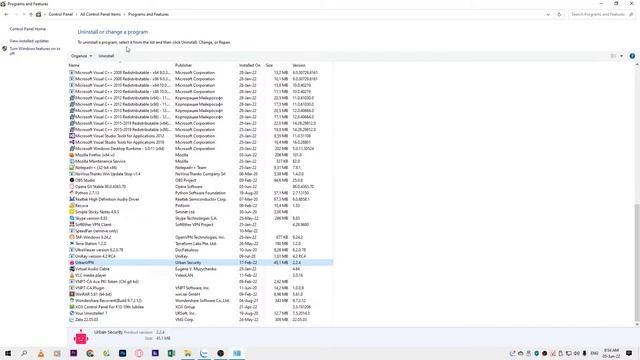The width and height of the screenshot is (640, 360).
Task: Select Microsoft Windows Desktop Runtime row
Action: click(x=201, y=149)
